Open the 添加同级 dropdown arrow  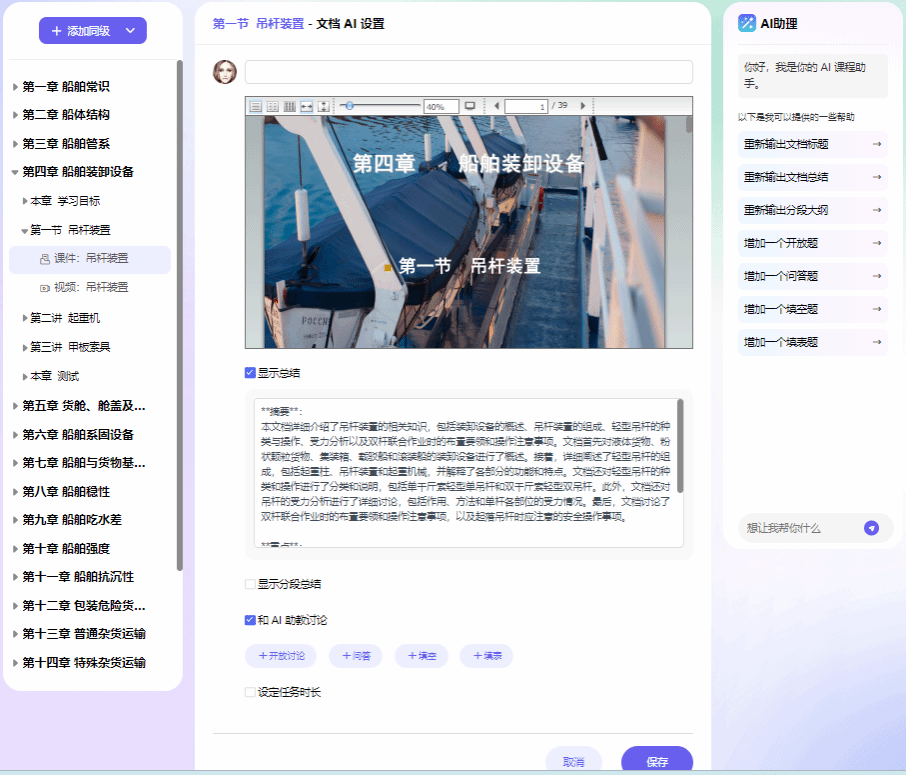pyautogui.click(x=131, y=31)
